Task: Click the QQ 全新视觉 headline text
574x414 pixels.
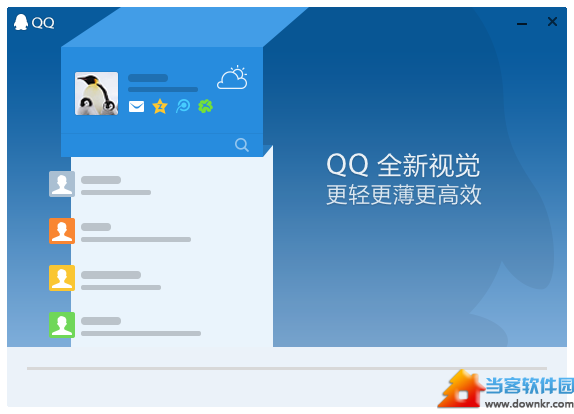Action: [x=403, y=165]
